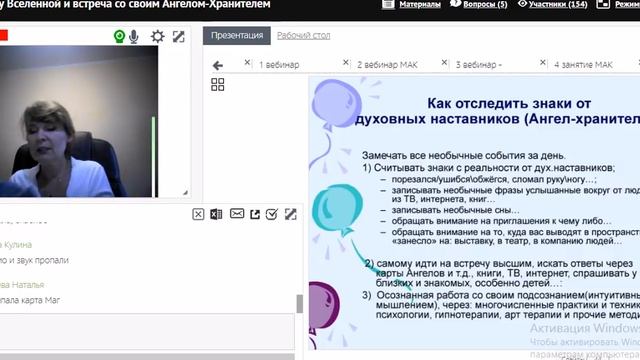Open slide thumbnails grid icon
The height and width of the screenshot is (360, 640).
tap(218, 84)
